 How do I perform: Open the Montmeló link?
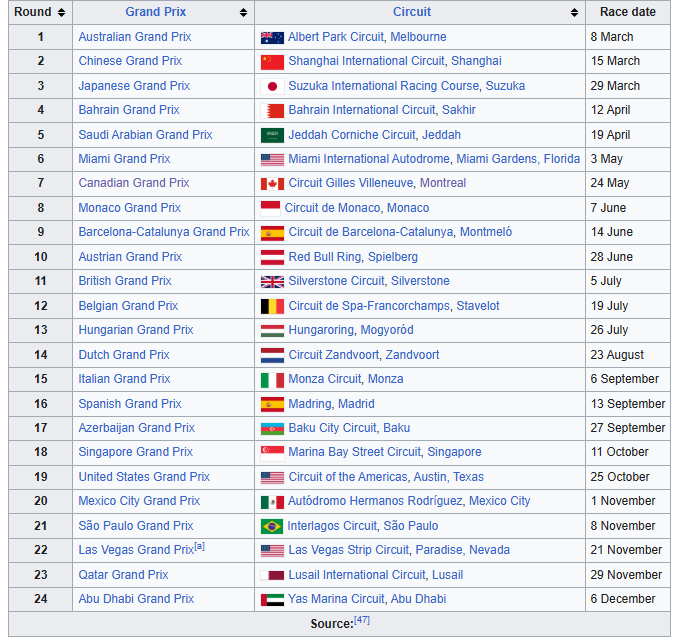[486, 232]
